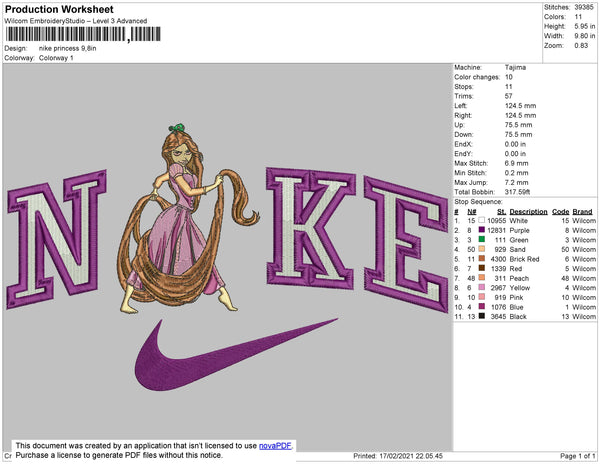Click the Pink thread color swatch
600x464 pixels.
tap(481, 297)
